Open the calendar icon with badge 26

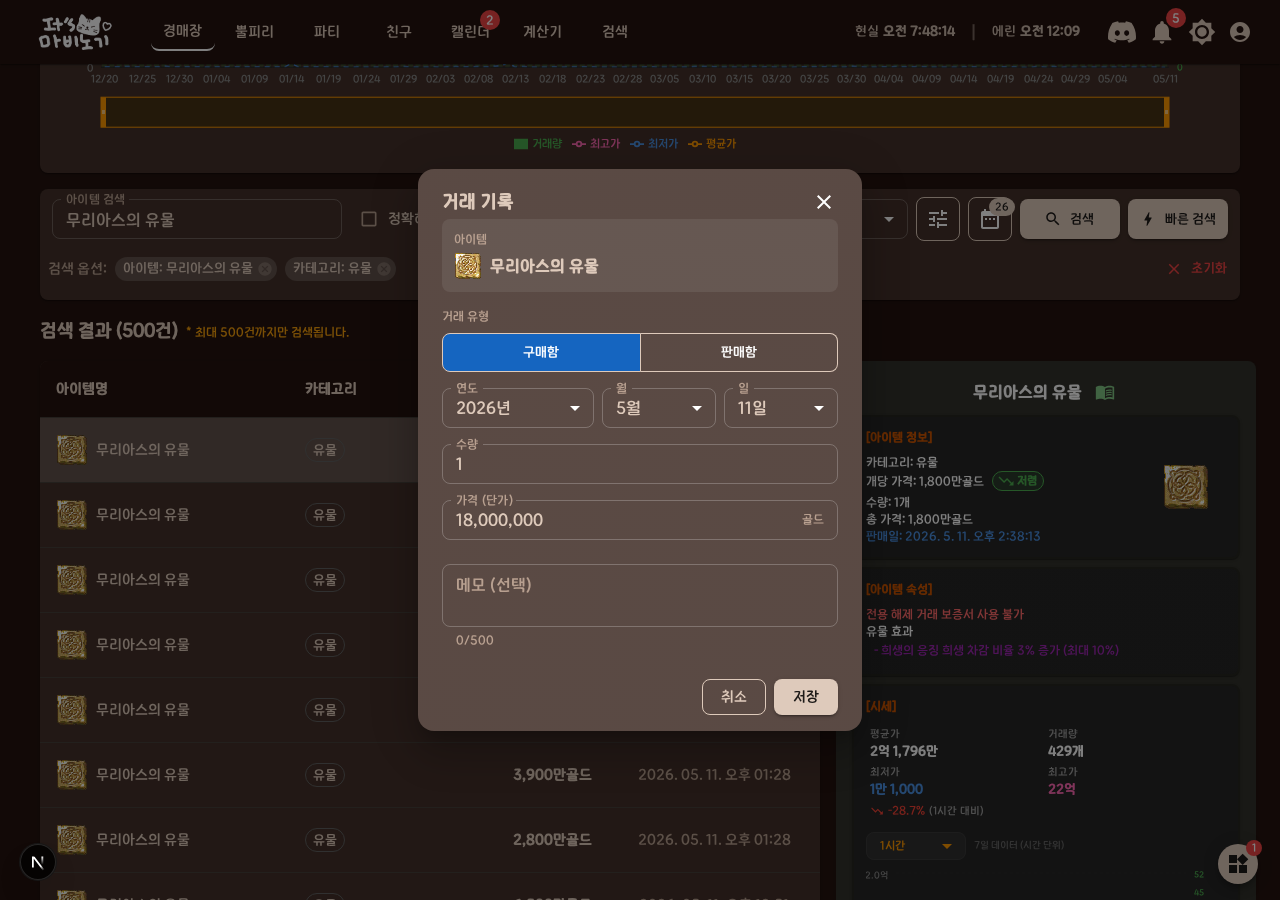990,219
